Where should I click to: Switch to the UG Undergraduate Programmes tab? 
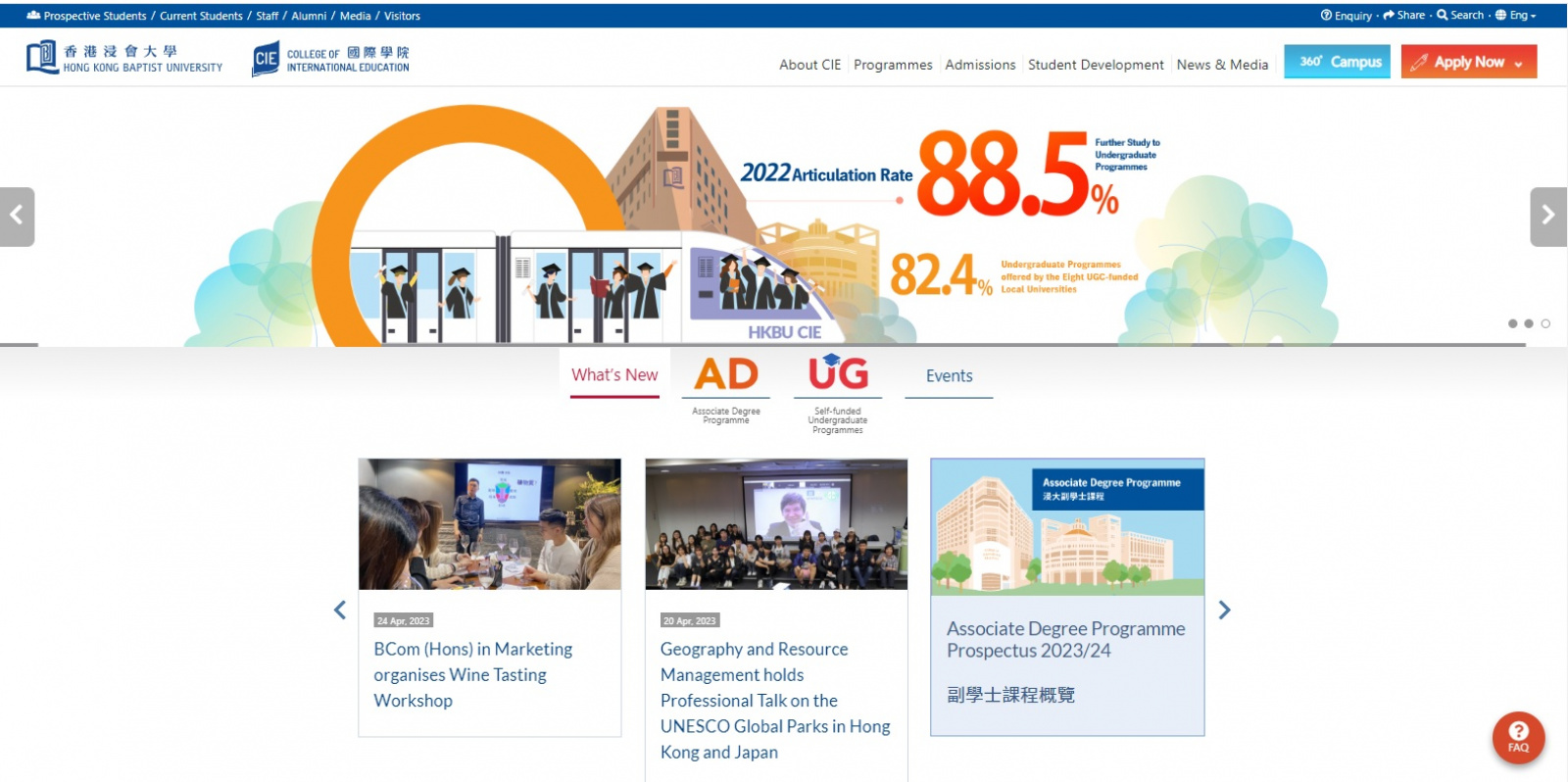pyautogui.click(x=838, y=393)
